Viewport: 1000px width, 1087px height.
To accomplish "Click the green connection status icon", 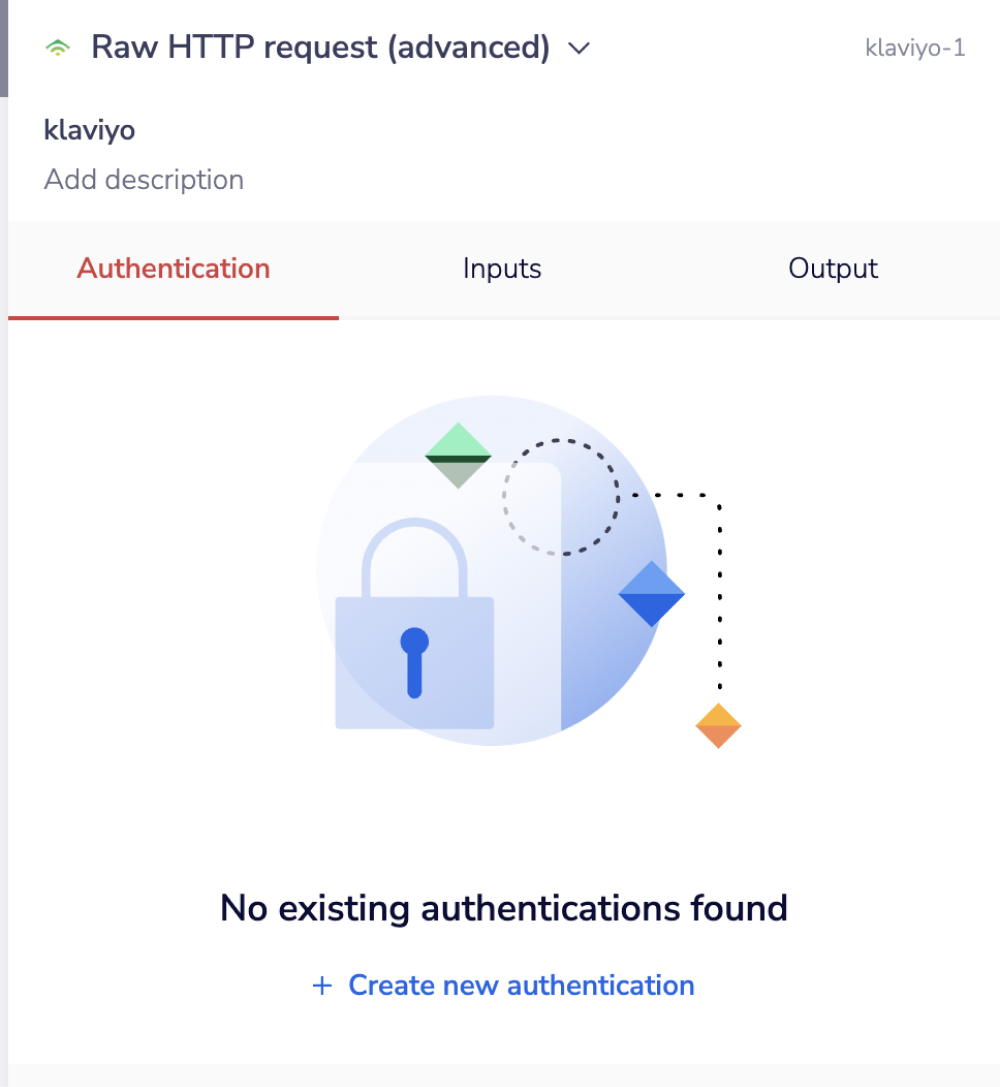I will tap(57, 47).
